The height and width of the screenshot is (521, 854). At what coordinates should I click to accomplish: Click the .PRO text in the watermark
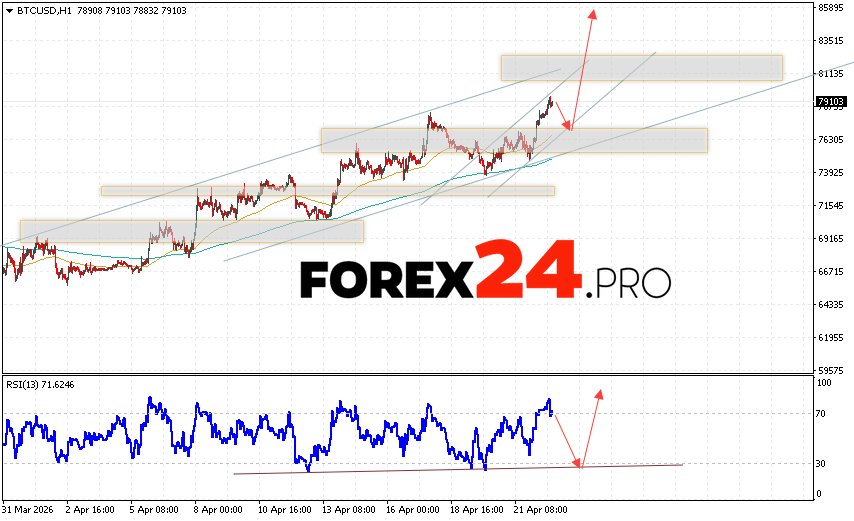[628, 283]
